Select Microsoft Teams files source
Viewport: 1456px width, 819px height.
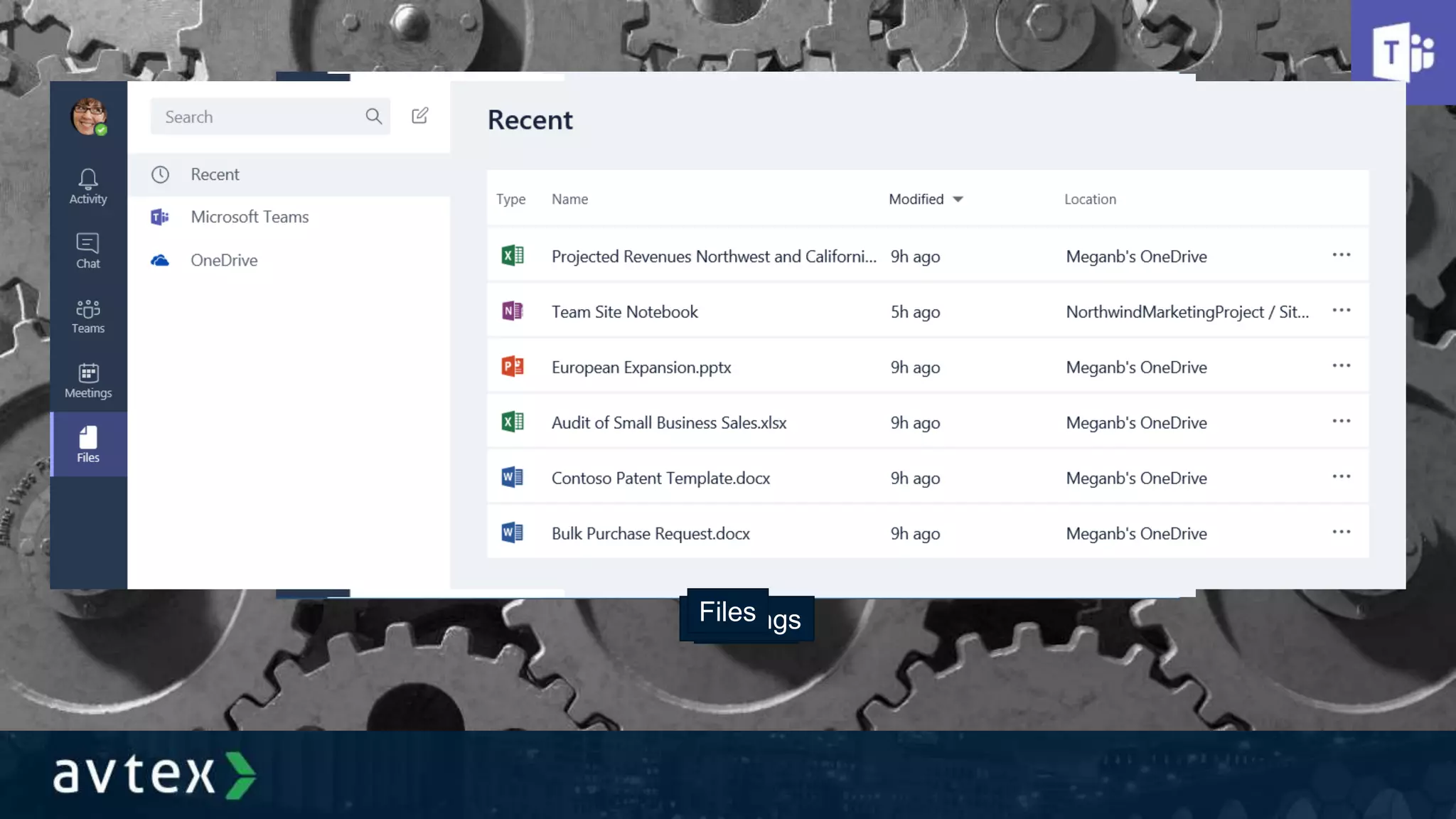[249, 217]
